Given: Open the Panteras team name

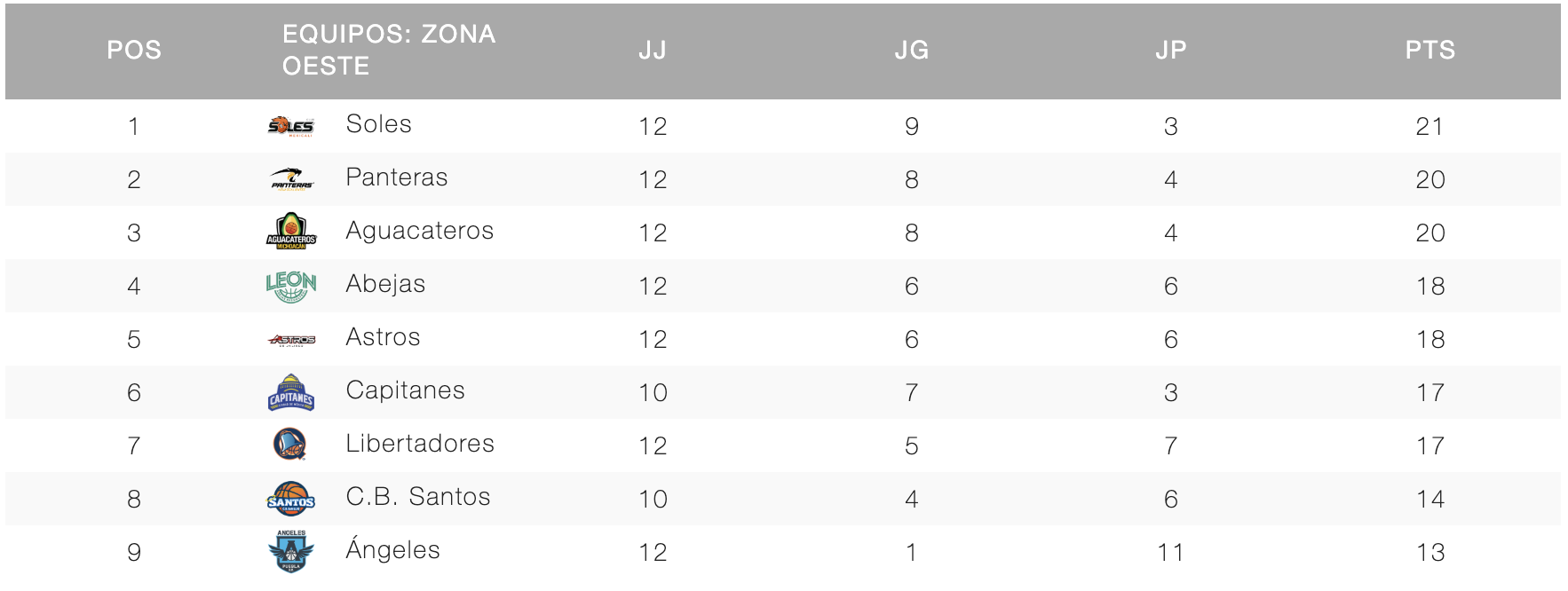Looking at the screenshot, I should 397,177.
